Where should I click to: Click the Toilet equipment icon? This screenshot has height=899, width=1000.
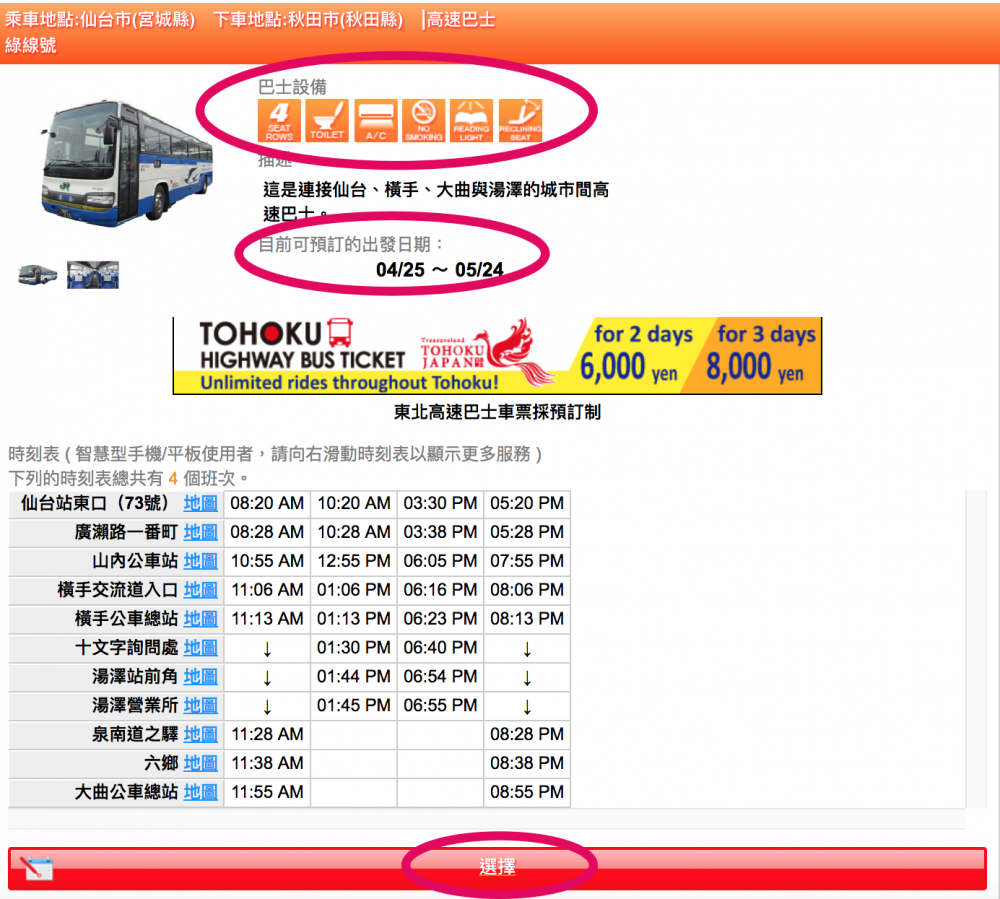point(327,121)
